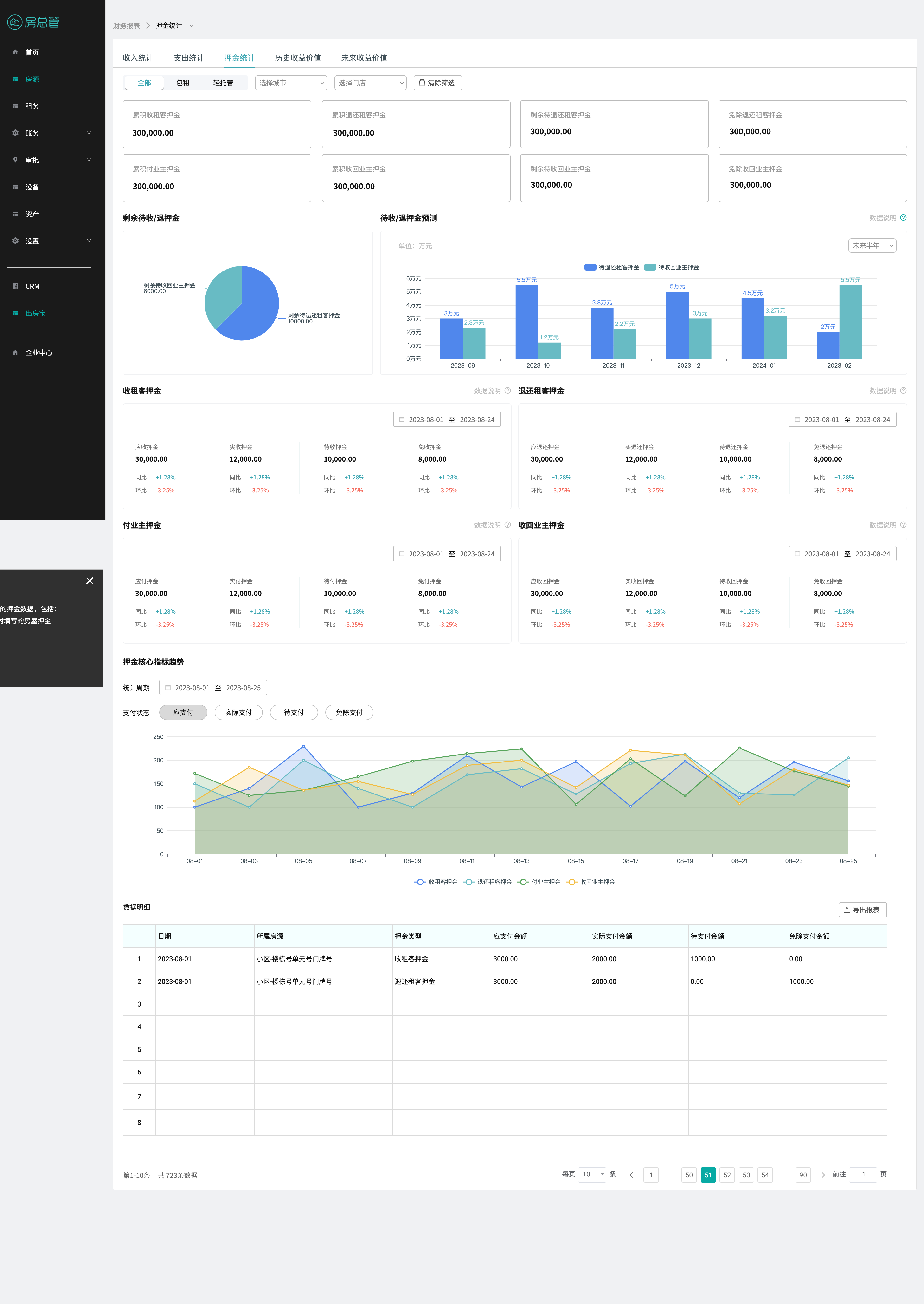Click help icon beside 收租客押金 数据说明

(507, 391)
